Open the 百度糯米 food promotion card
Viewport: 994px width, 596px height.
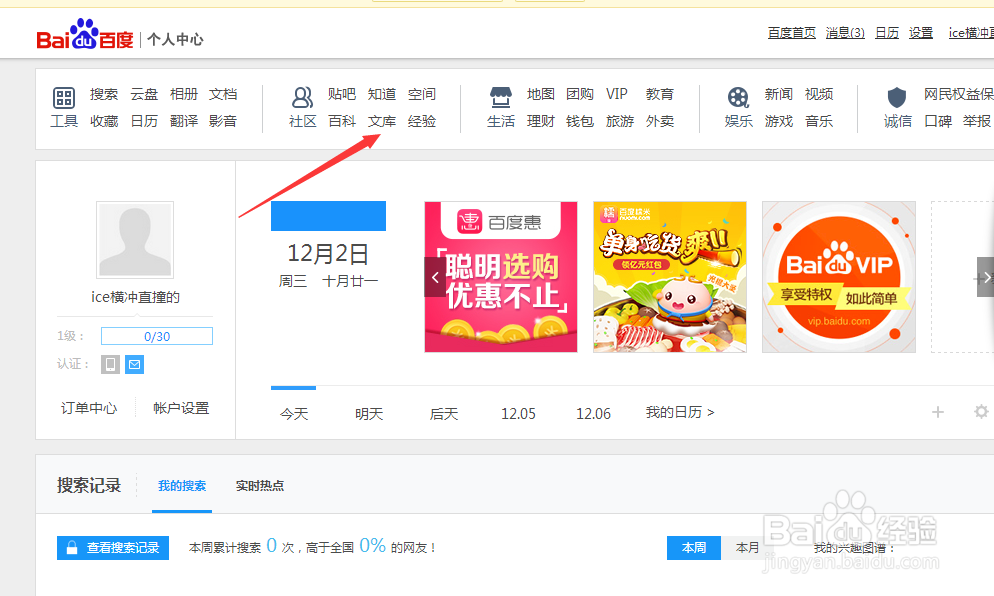670,277
